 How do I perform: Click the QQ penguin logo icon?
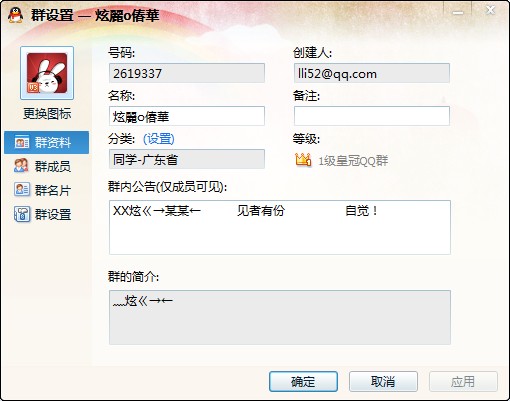coord(15,15)
